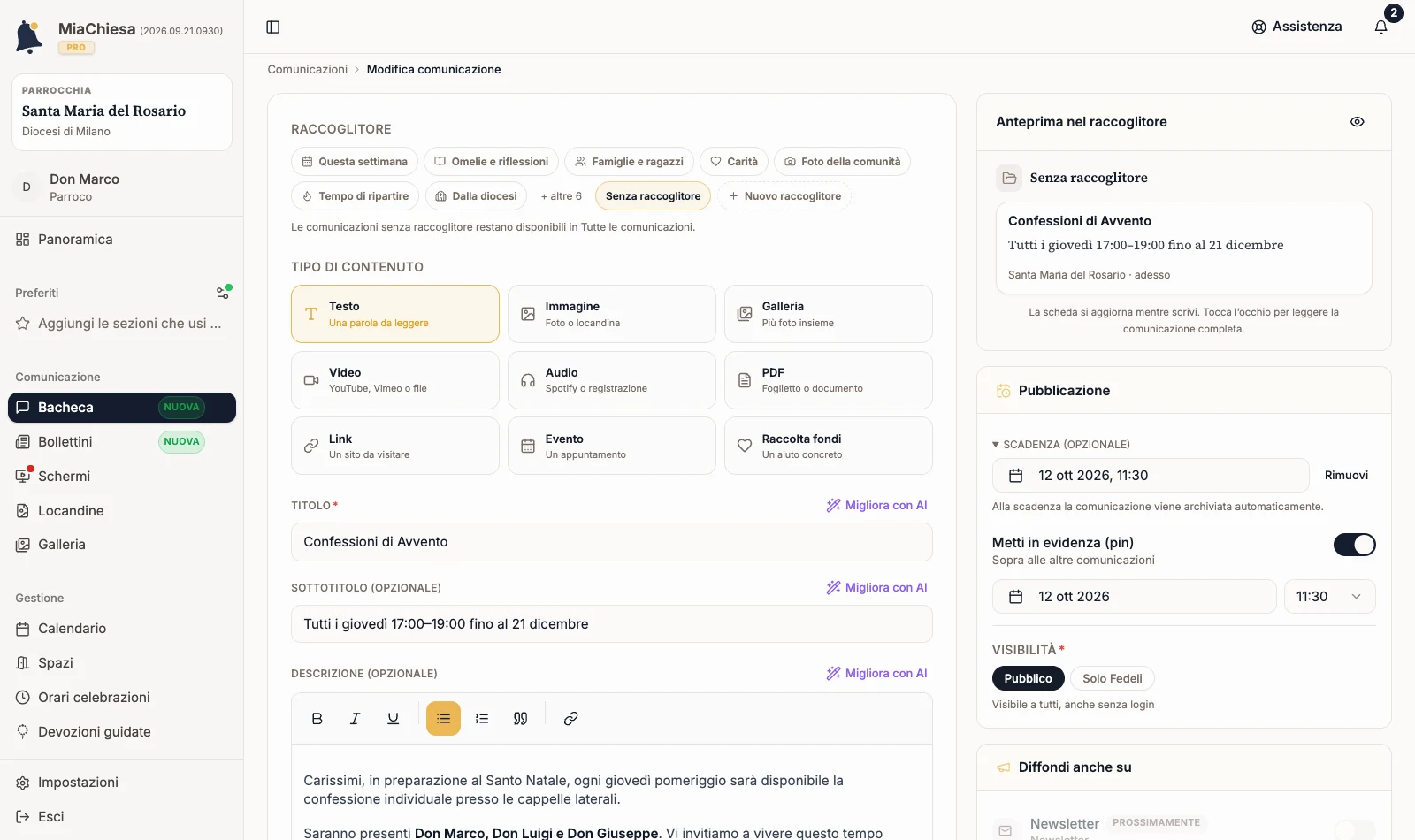Open Devozioni guidate in the sidebar
This screenshot has height=840, width=1415.
click(122, 732)
